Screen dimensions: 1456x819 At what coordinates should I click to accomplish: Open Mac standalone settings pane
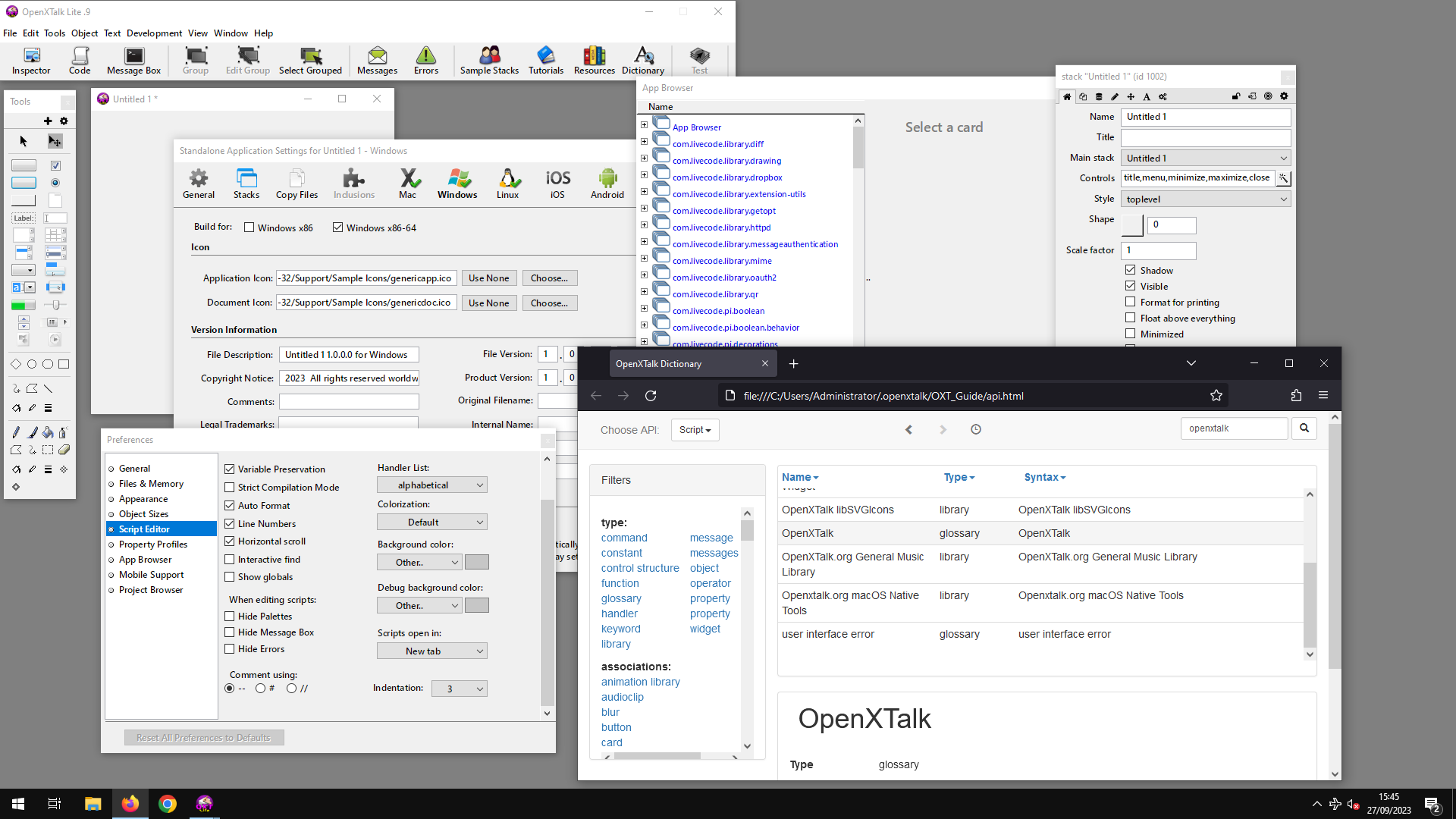[x=408, y=184]
